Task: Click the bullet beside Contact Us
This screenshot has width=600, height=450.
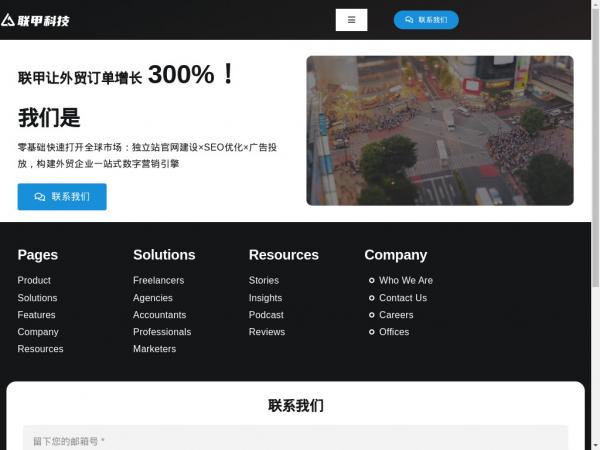Action: [371, 298]
